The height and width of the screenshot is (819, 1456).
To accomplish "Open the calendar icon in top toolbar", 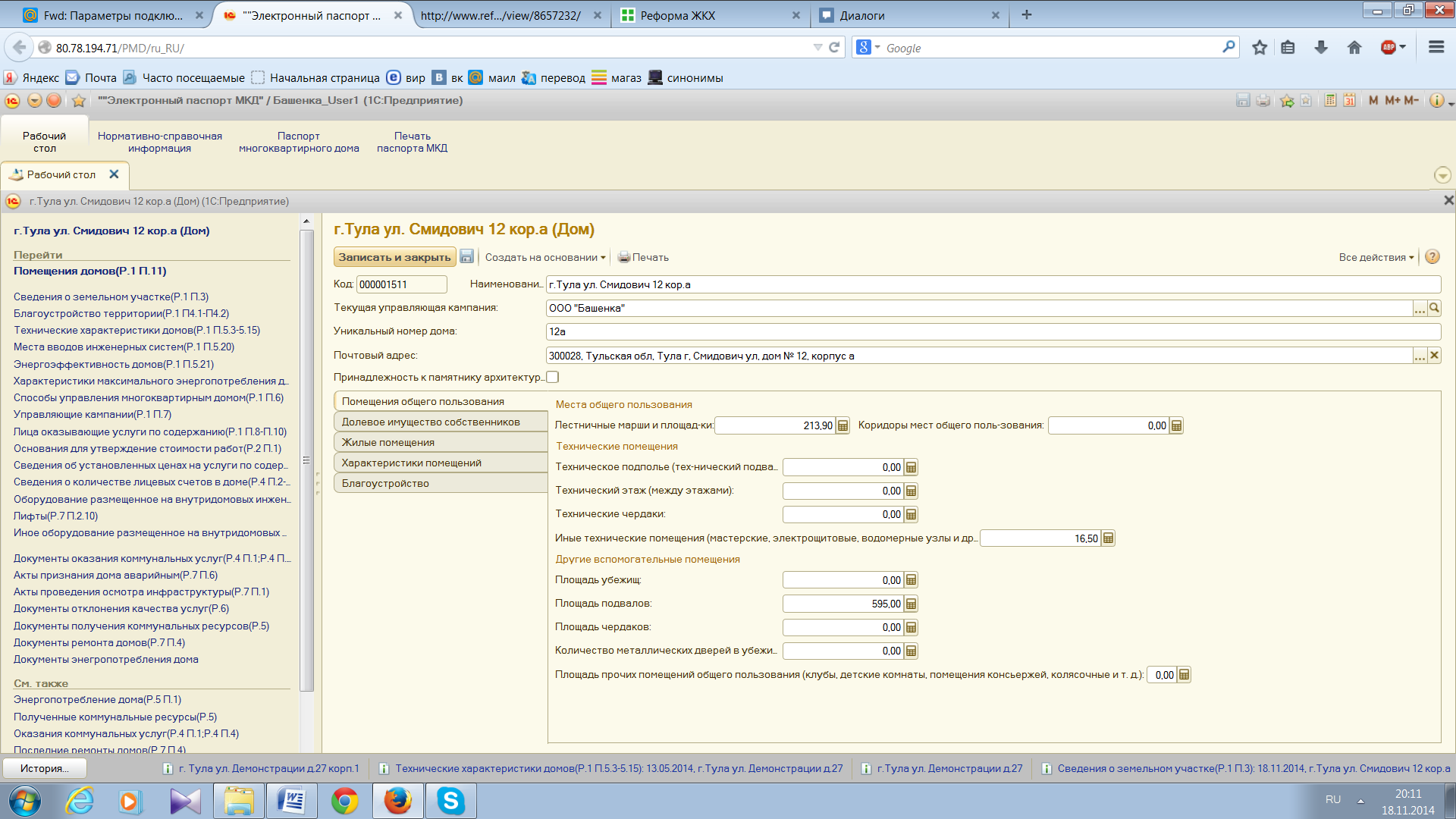I will [1349, 100].
